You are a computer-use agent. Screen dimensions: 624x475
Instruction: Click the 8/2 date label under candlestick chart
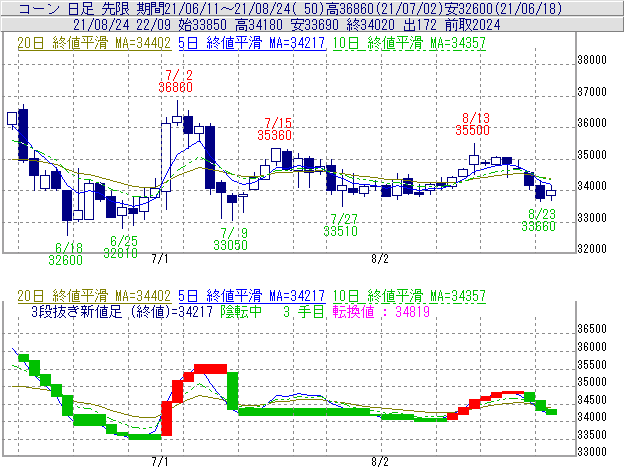(380, 259)
